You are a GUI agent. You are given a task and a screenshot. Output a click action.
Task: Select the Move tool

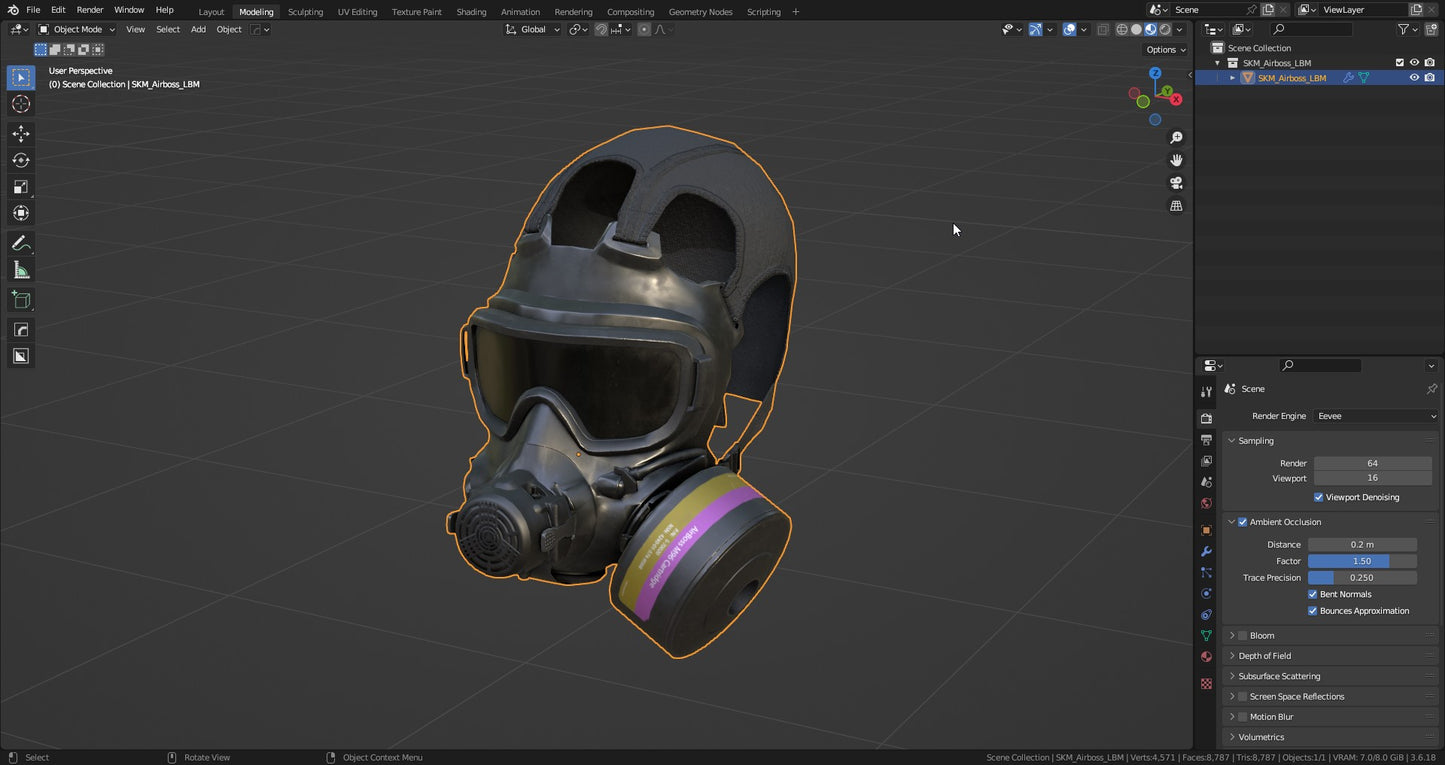click(x=20, y=132)
